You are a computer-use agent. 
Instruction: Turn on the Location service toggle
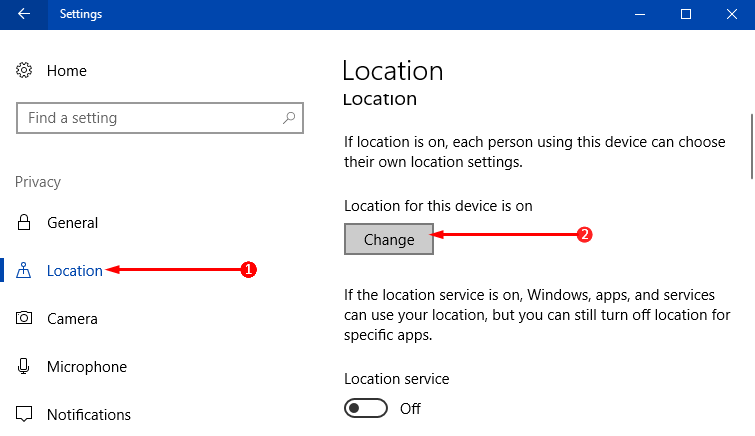pyautogui.click(x=366, y=408)
